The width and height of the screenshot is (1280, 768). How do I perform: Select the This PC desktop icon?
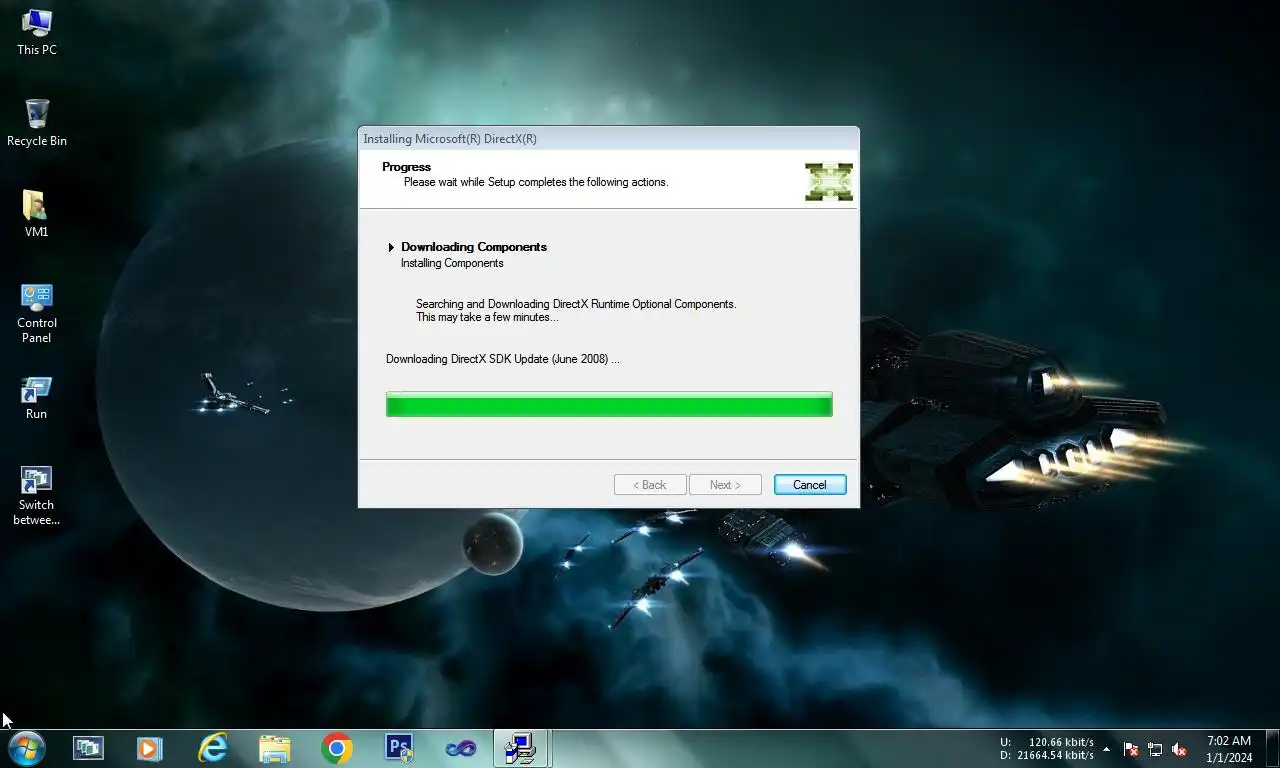[x=37, y=32]
